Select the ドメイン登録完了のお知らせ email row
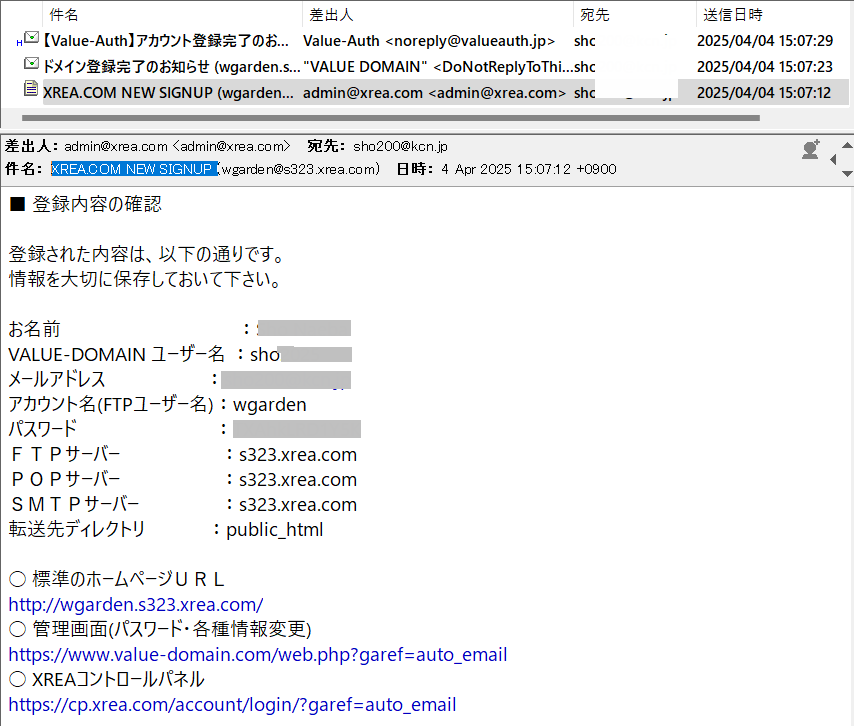Screen dimensions: 854x726 point(170,67)
